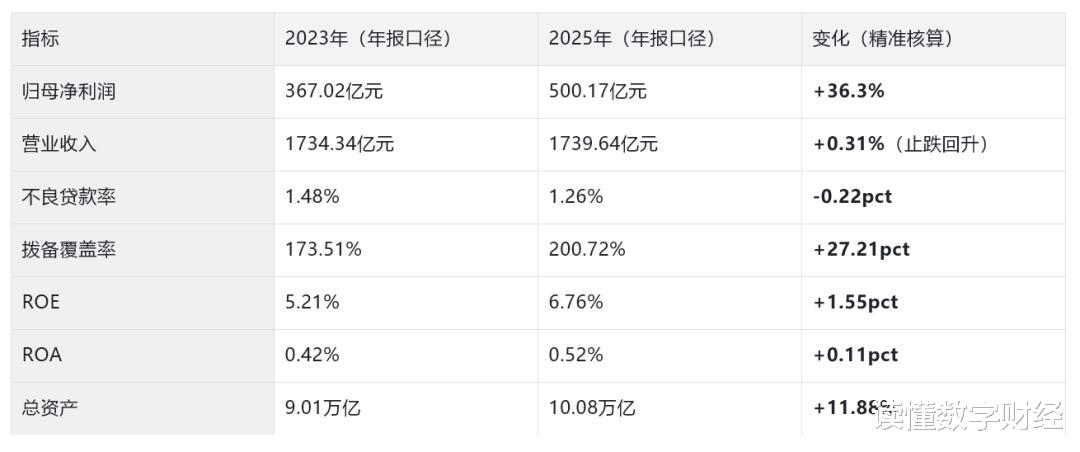The image size is (1080, 452).
Task: Select the 不良贷款率 row label
Action: pos(69,197)
